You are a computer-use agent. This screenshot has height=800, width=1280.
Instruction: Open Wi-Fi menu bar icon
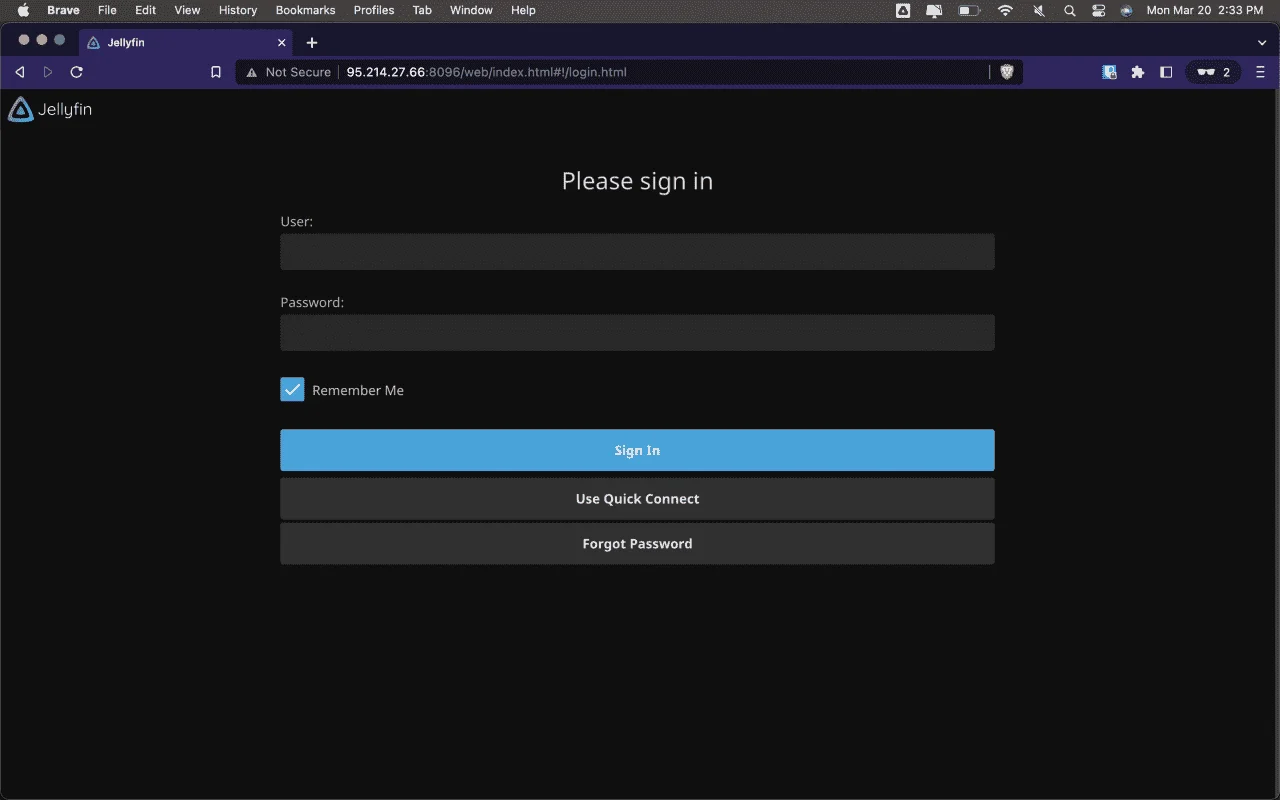[1005, 10]
